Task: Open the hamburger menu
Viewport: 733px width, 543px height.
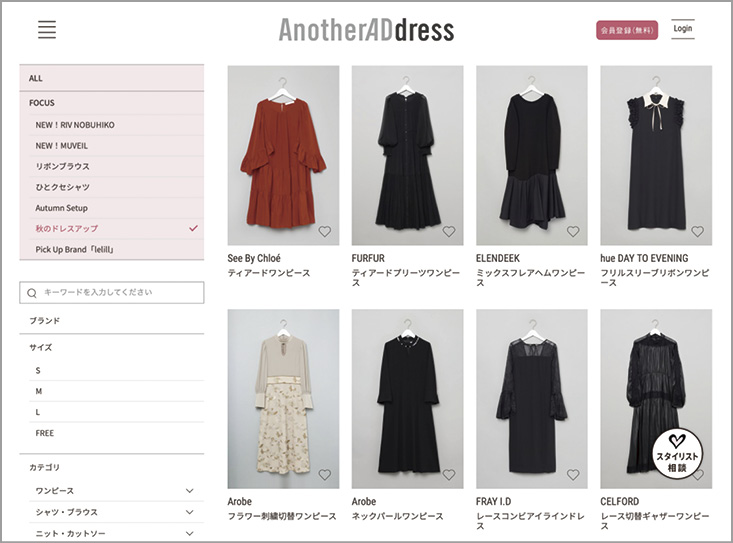Action: [47, 29]
